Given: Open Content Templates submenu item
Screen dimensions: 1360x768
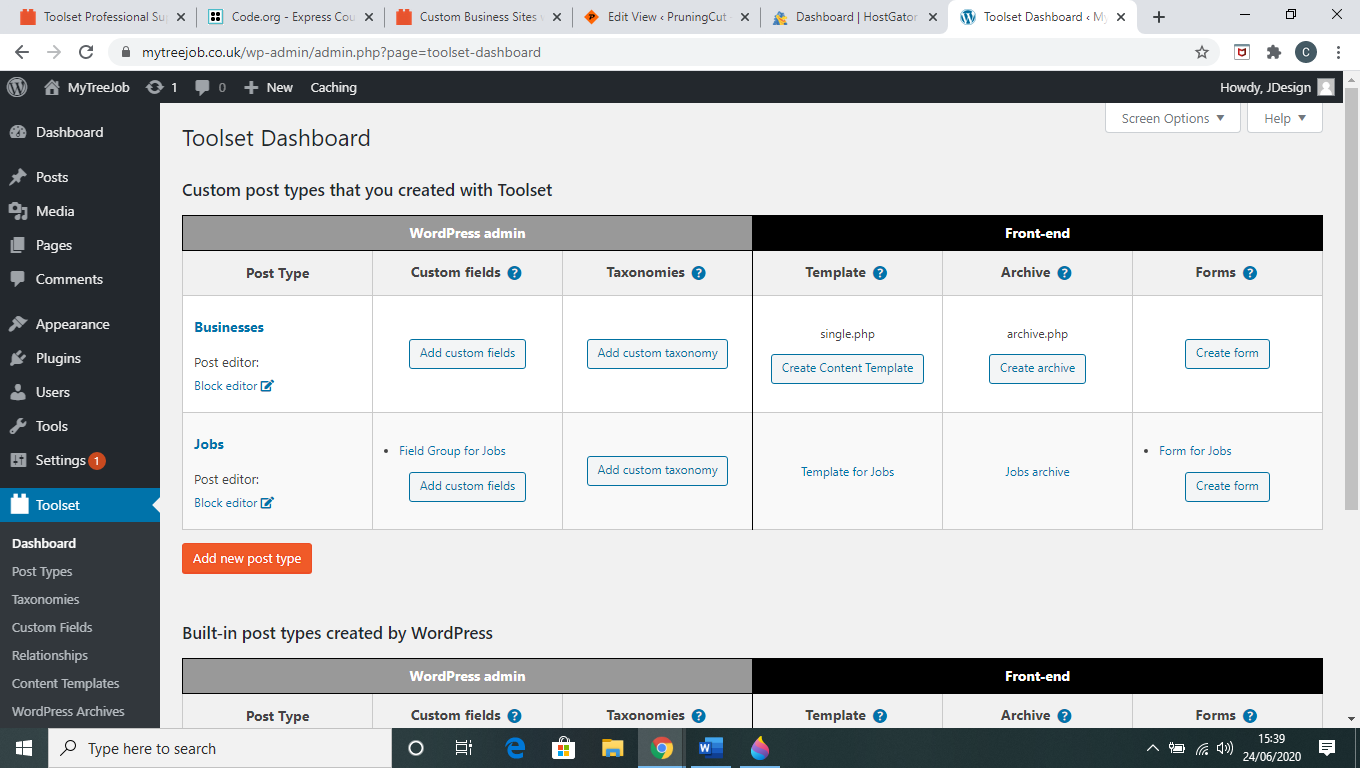Looking at the screenshot, I should 66,683.
